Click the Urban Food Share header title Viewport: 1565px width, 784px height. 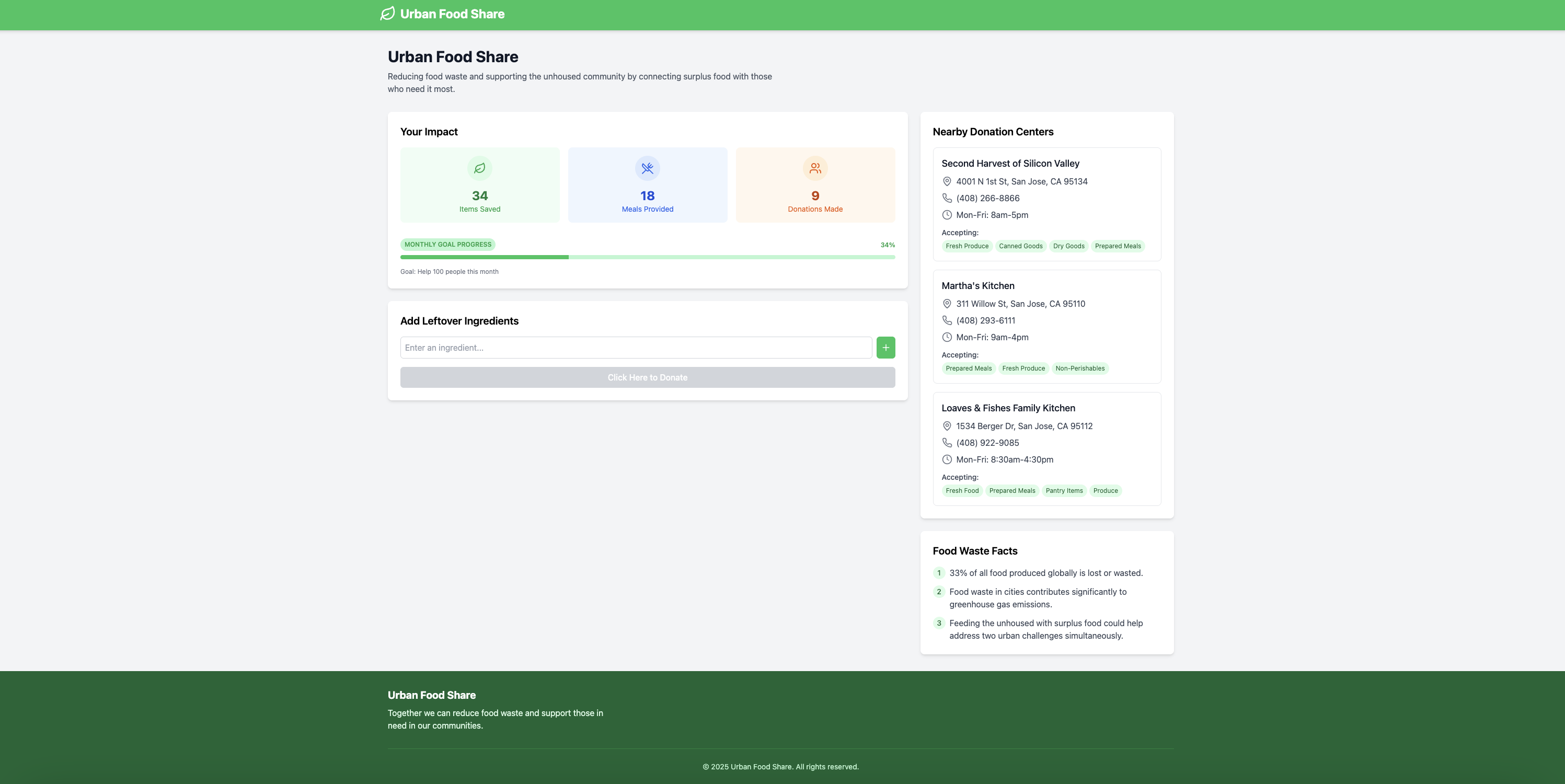tap(452, 14)
